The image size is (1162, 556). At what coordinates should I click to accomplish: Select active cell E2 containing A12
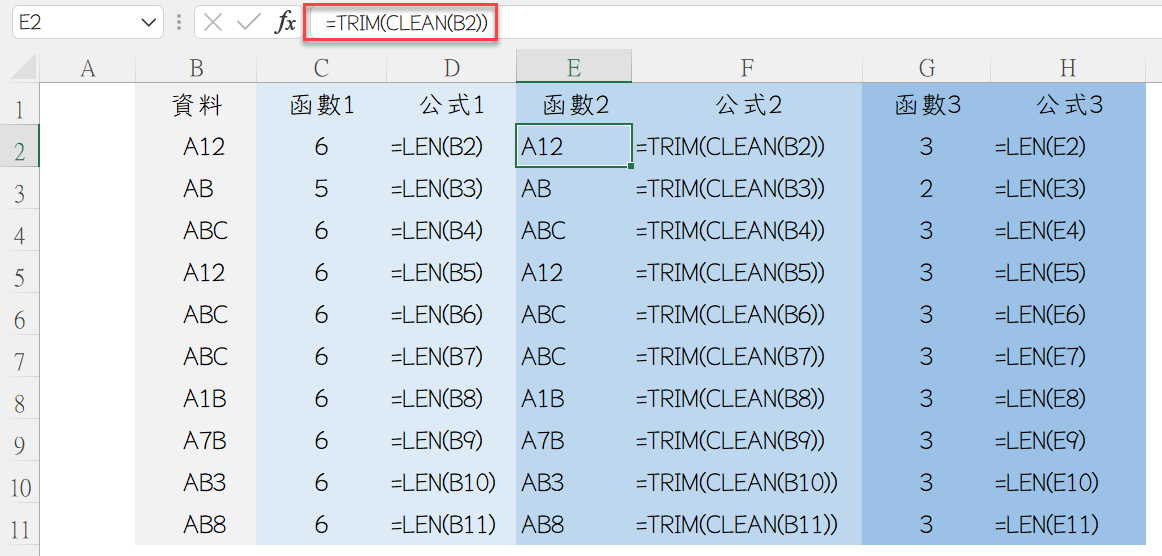click(574, 147)
